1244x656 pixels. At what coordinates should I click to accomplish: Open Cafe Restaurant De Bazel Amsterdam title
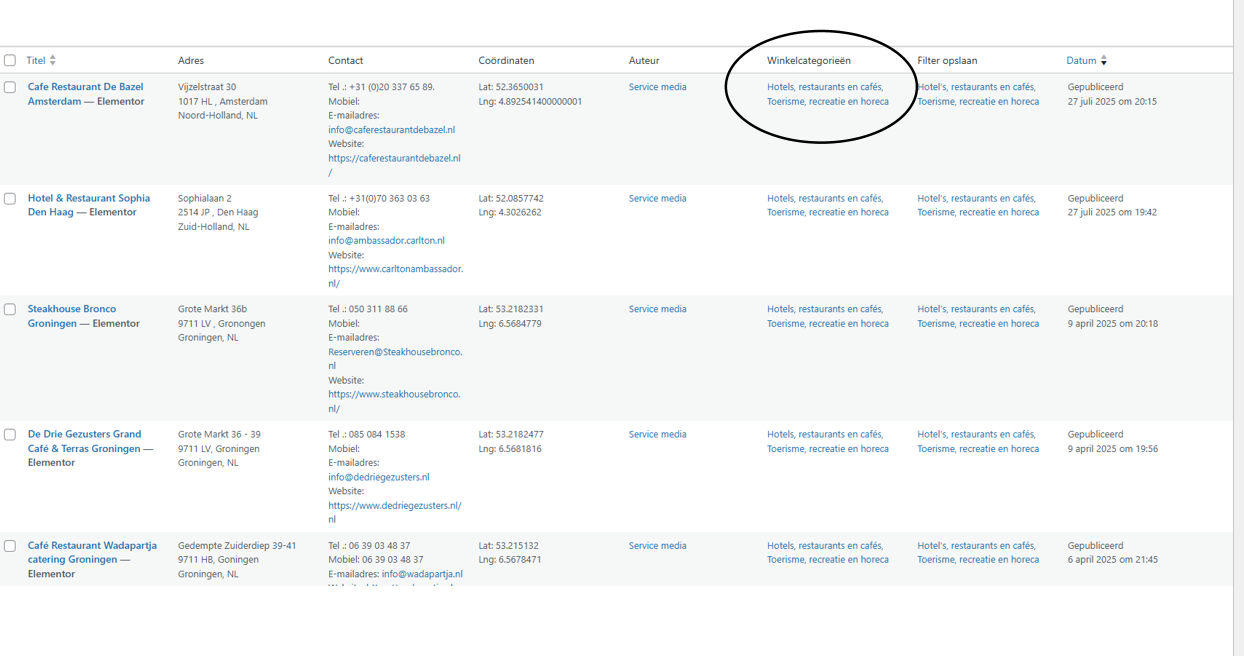pos(85,94)
